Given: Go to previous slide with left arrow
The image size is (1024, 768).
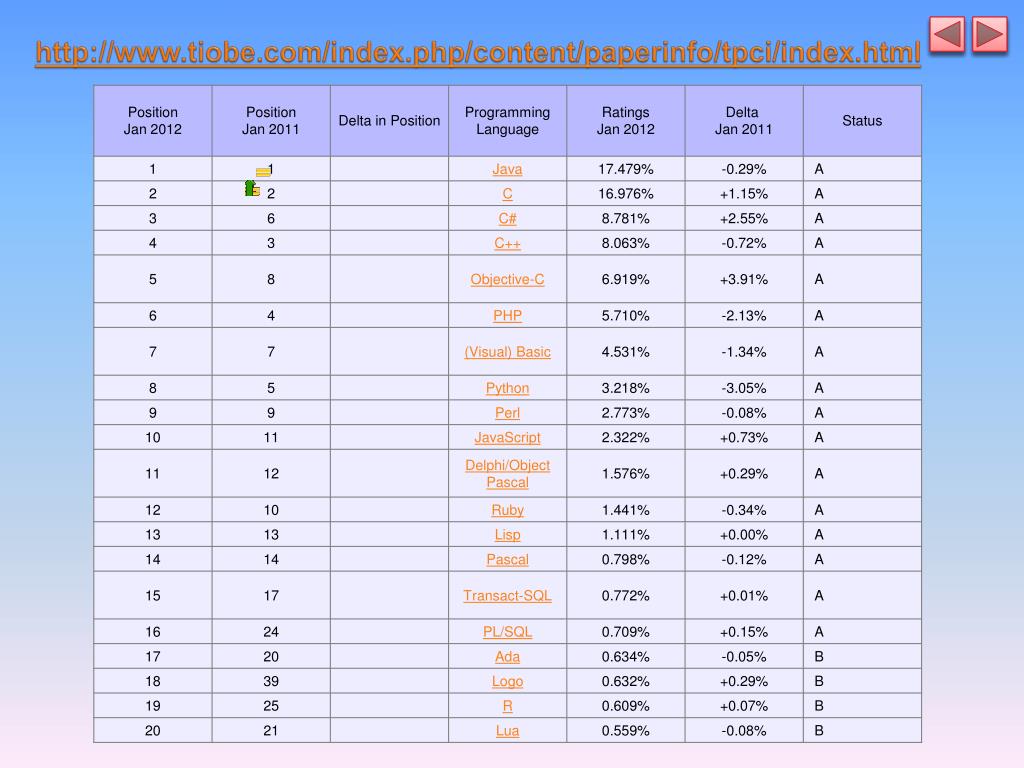Looking at the screenshot, I should 946,34.
